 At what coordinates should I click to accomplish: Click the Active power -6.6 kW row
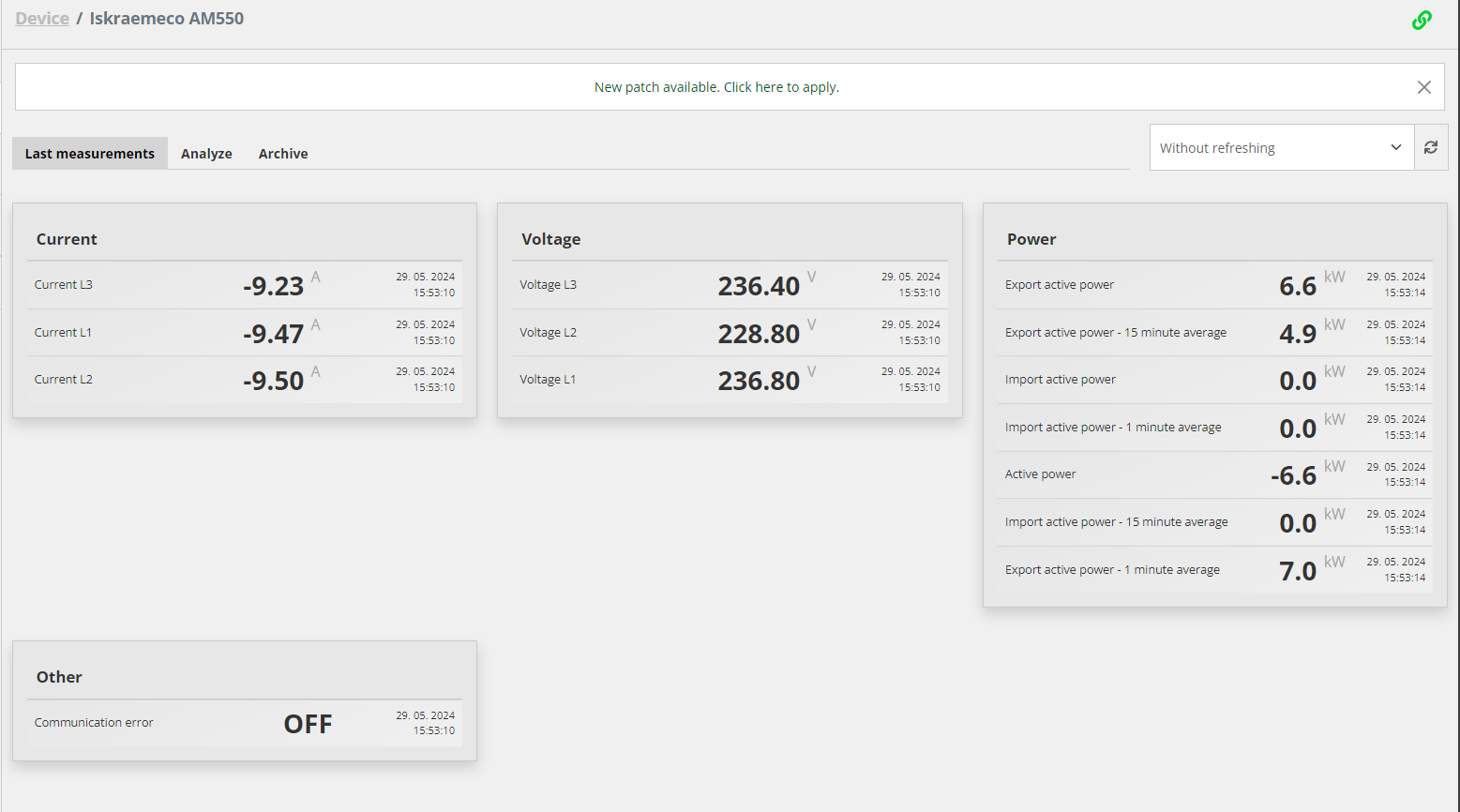point(1215,474)
